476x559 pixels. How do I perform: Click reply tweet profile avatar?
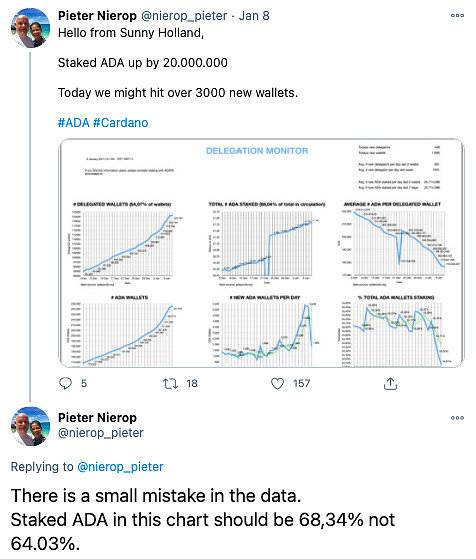coord(30,426)
